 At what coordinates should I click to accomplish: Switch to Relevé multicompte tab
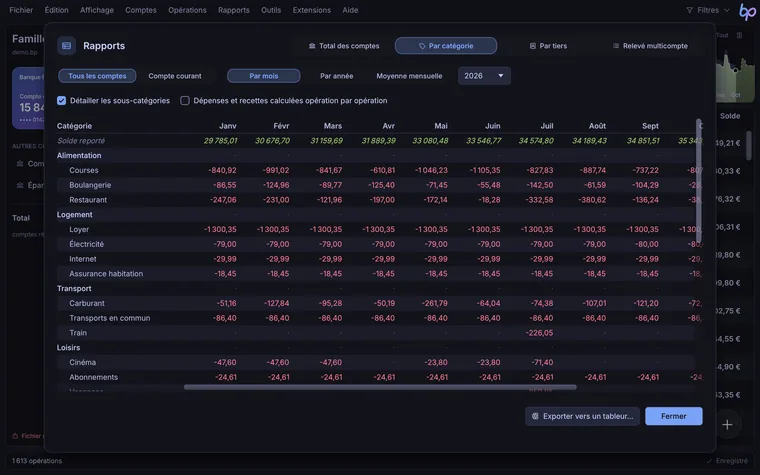(x=650, y=46)
